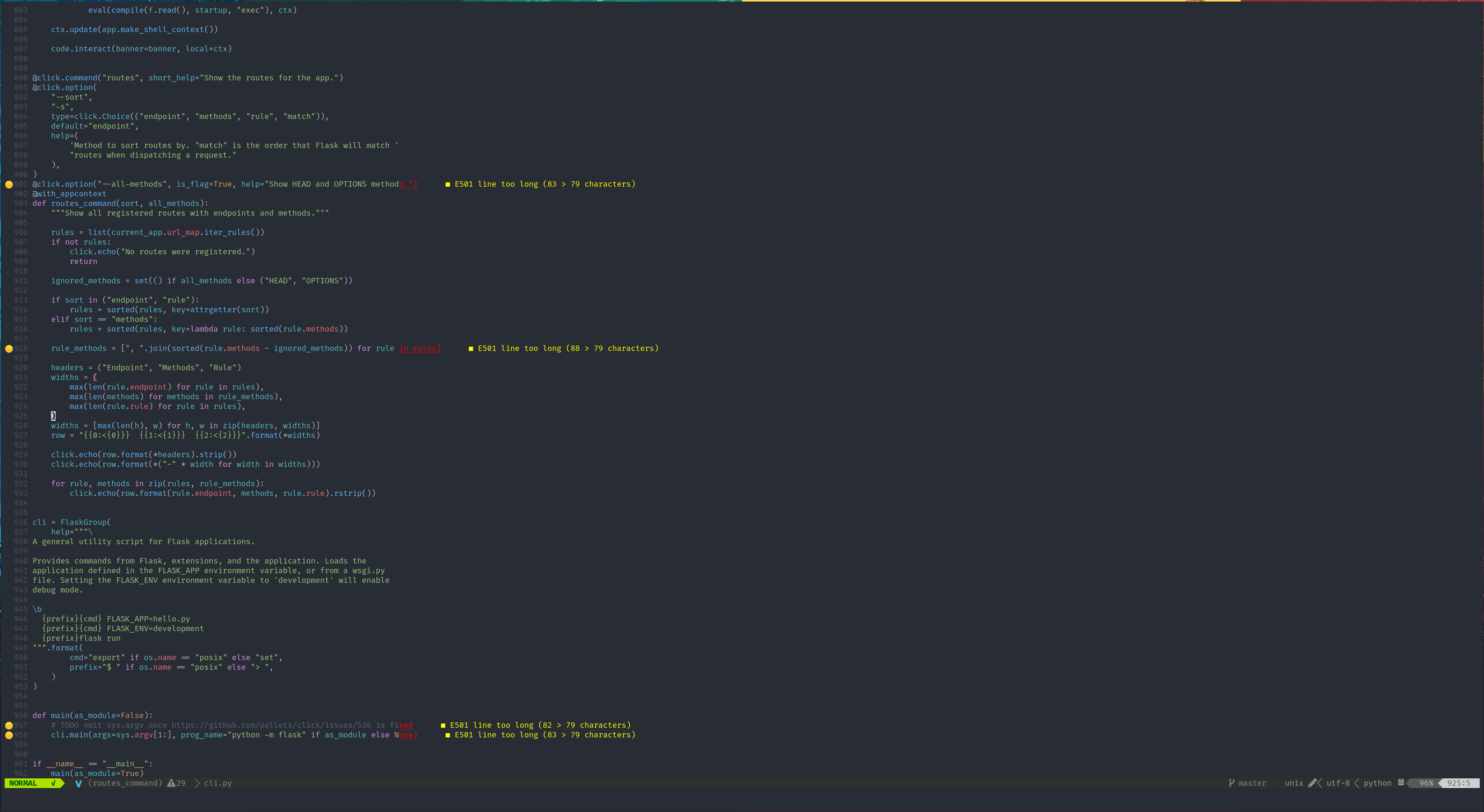1484x812 pixels.
Task: Click the database stack icon beside python
Action: coord(1401,783)
